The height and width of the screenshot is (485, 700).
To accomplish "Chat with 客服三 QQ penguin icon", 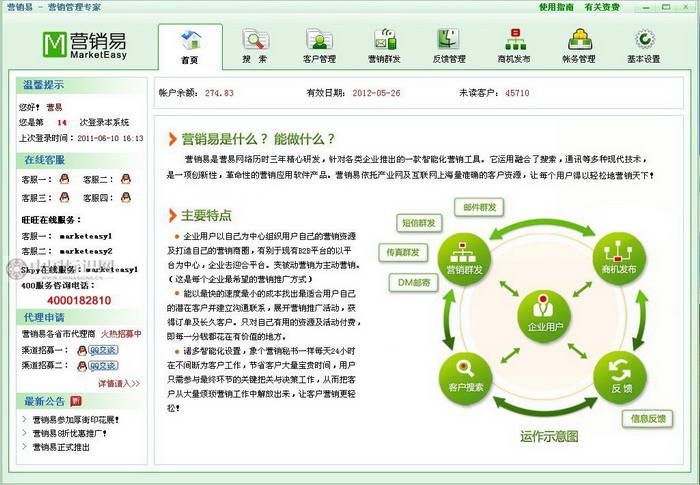I will (64, 197).
